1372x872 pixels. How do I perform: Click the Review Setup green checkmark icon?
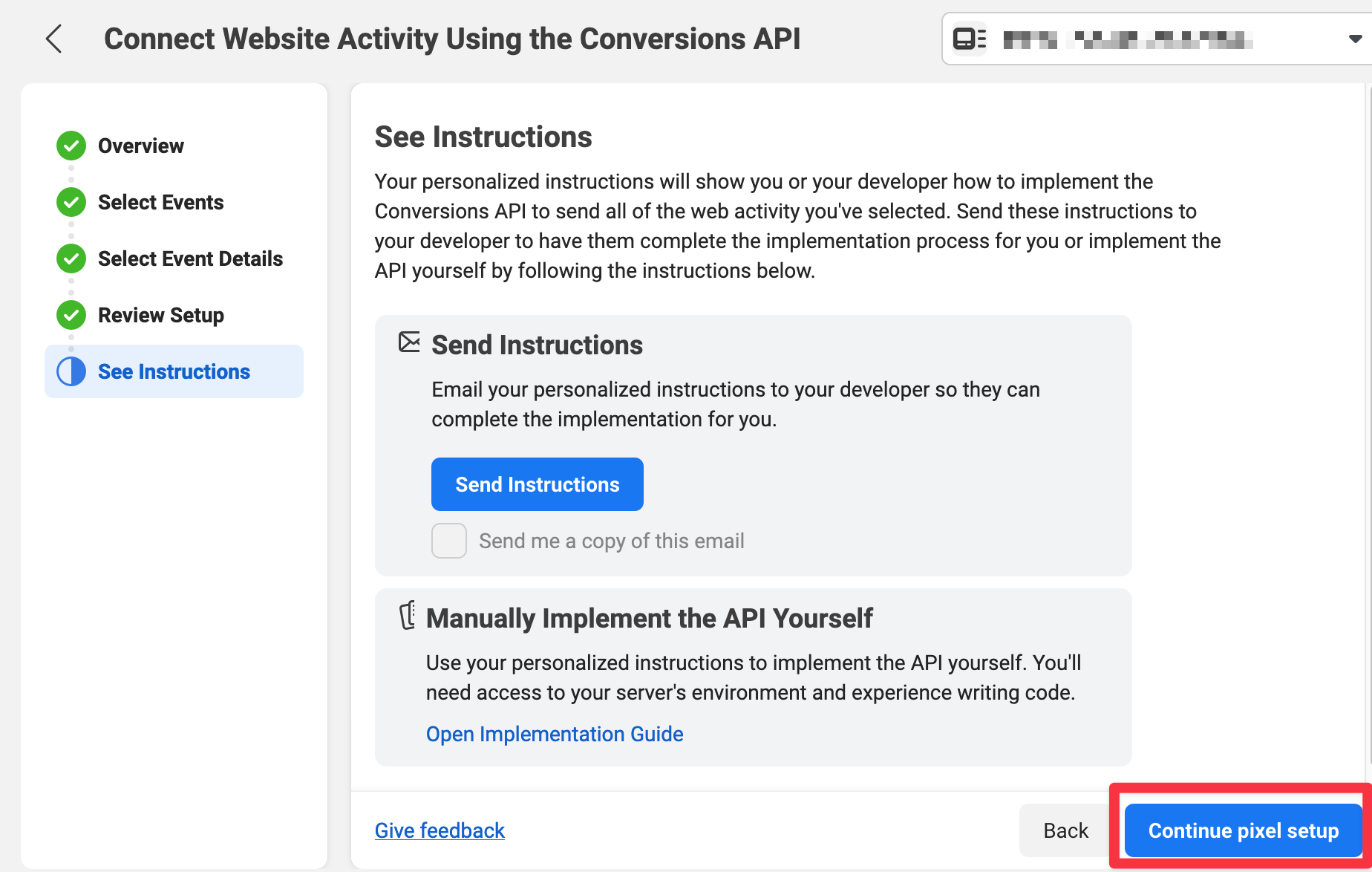pyautogui.click(x=71, y=315)
